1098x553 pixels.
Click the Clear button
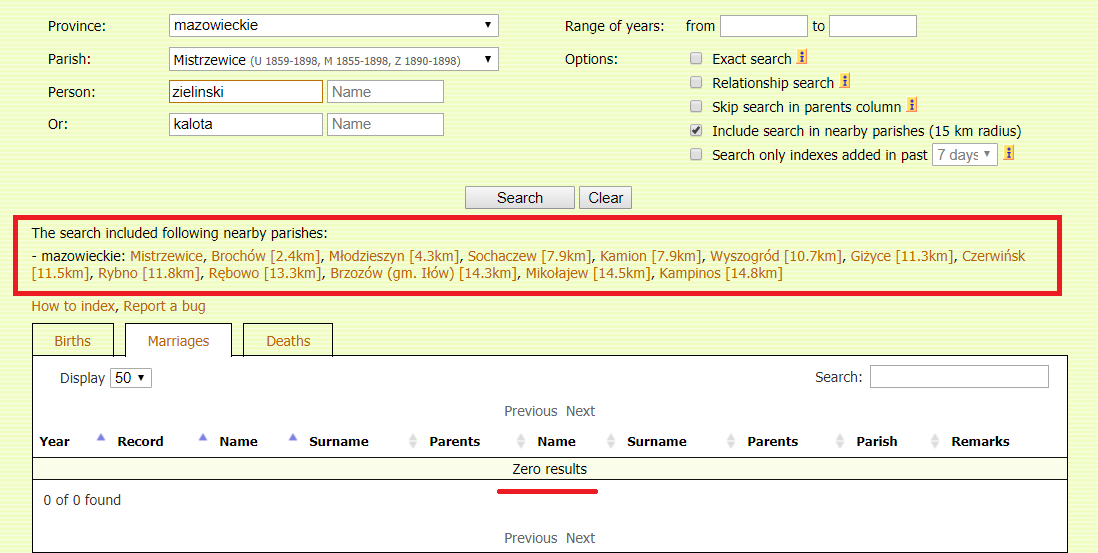[605, 198]
